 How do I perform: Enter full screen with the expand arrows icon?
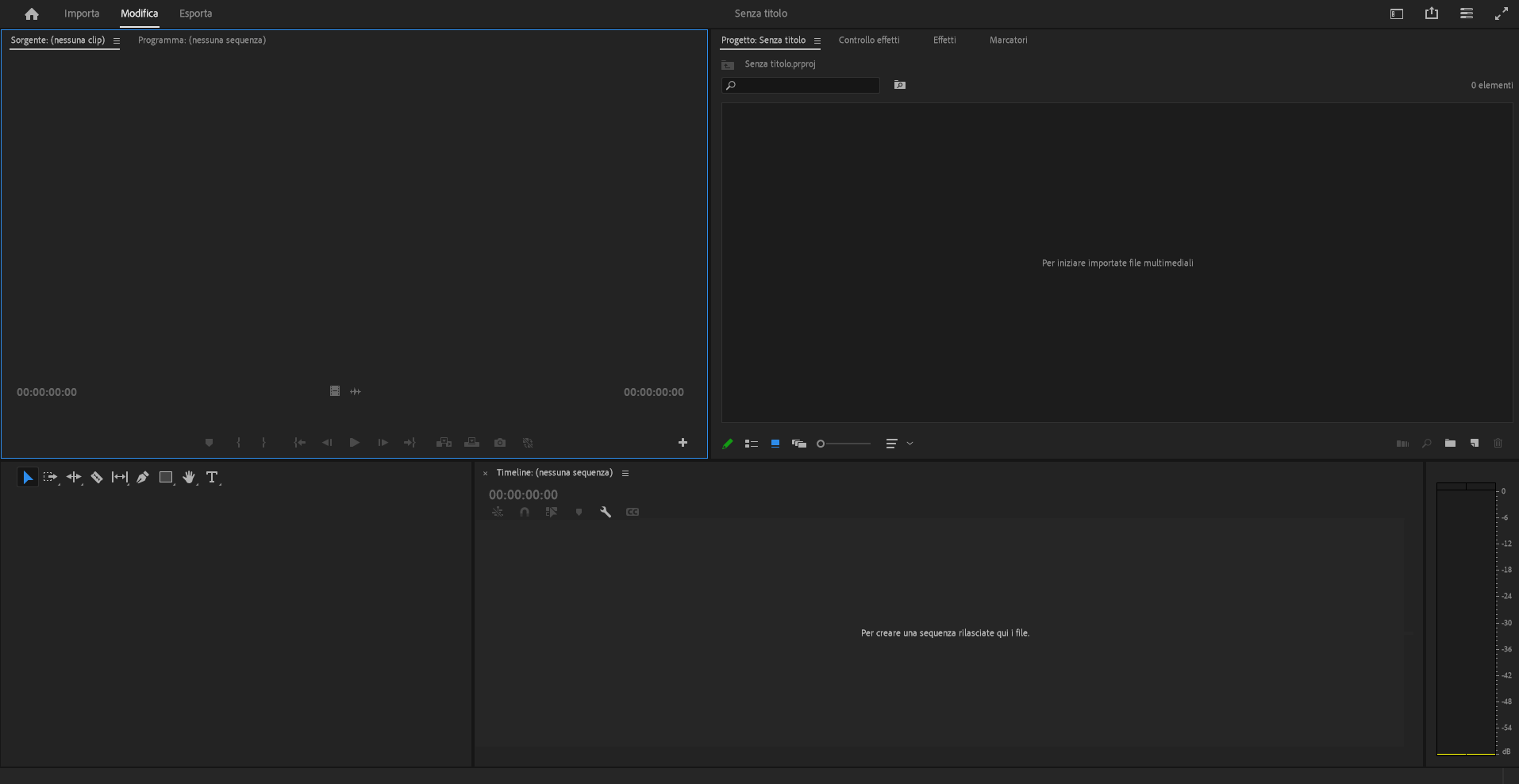tap(1502, 13)
